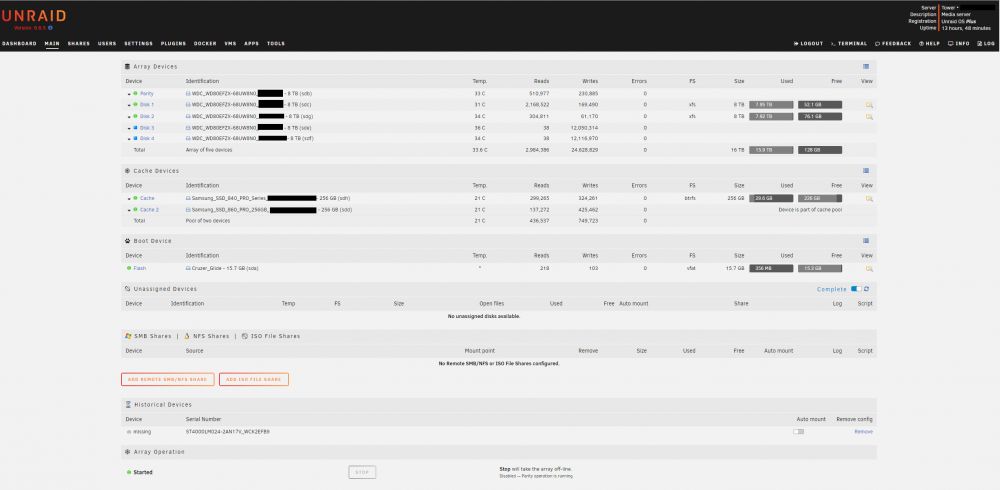Refresh the Unassigned Devices list
Viewport: 1000px width, 490px height.
tap(866, 289)
